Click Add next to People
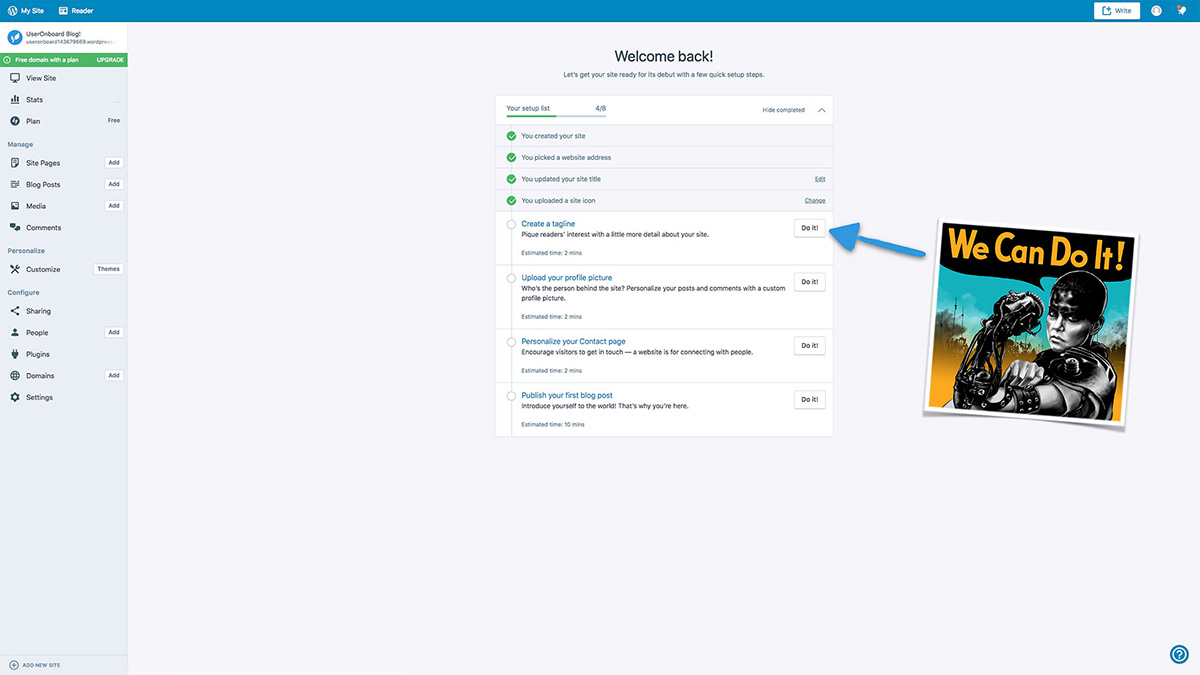The width and height of the screenshot is (1200, 675). point(114,332)
